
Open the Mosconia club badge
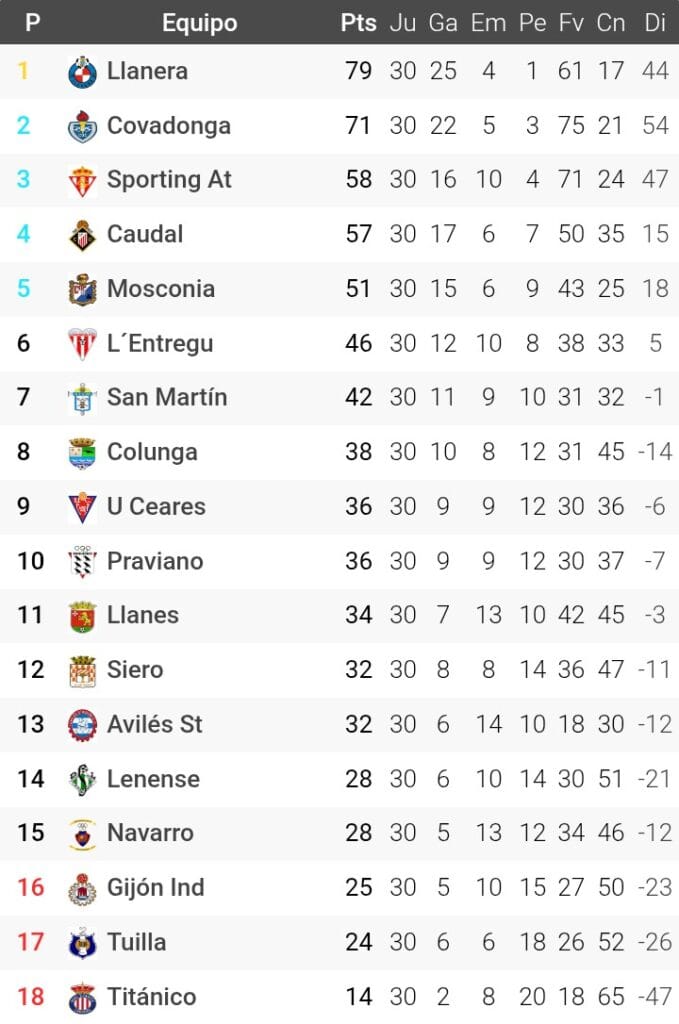[82, 289]
